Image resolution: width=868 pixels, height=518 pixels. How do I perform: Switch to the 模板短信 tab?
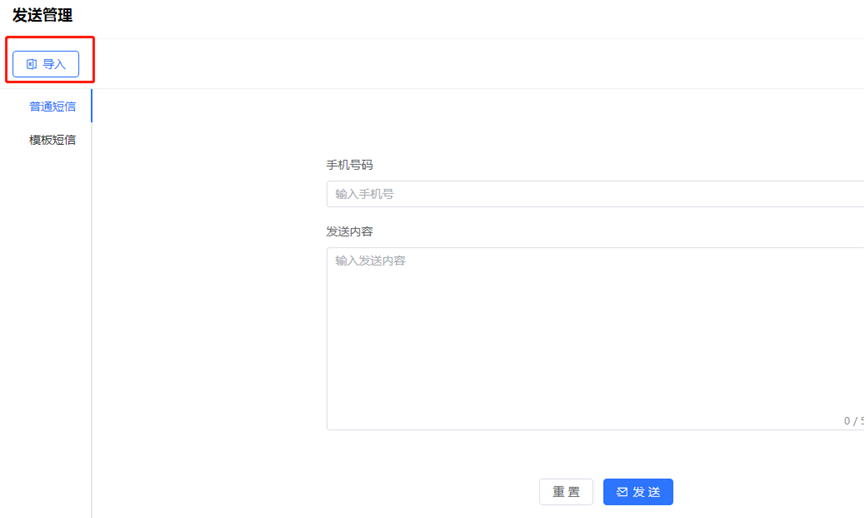53,140
